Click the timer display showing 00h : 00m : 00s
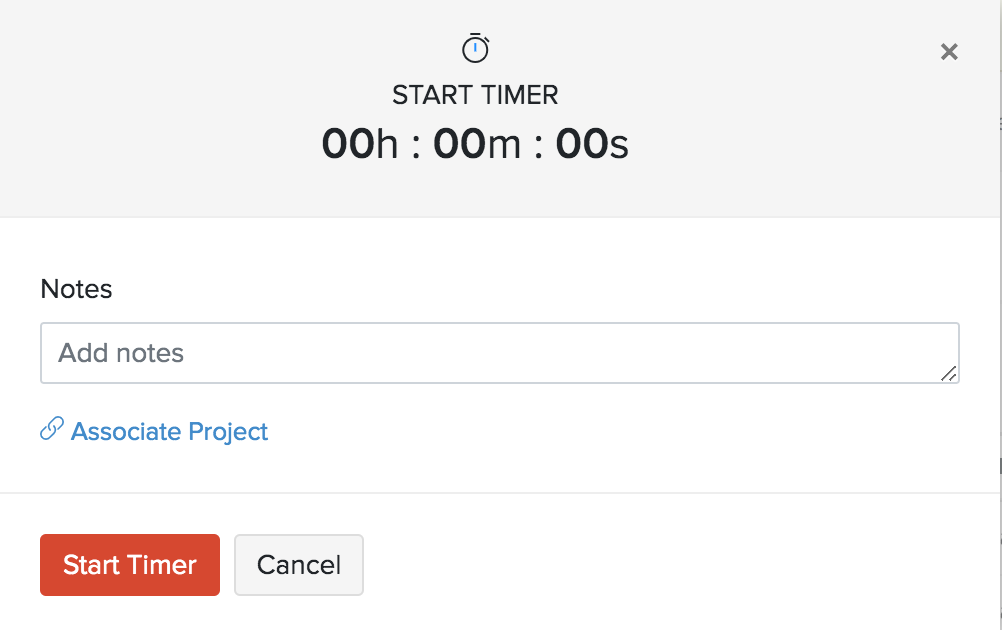 click(475, 144)
